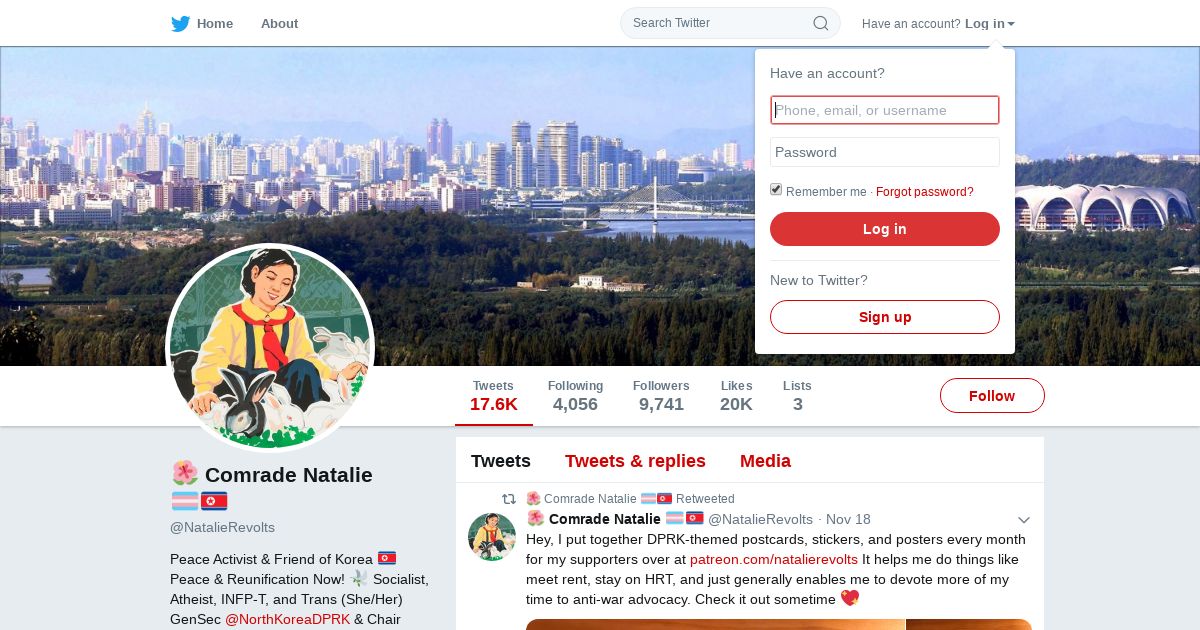The height and width of the screenshot is (630, 1200).
Task: Open the About menu item
Action: pyautogui.click(x=279, y=24)
